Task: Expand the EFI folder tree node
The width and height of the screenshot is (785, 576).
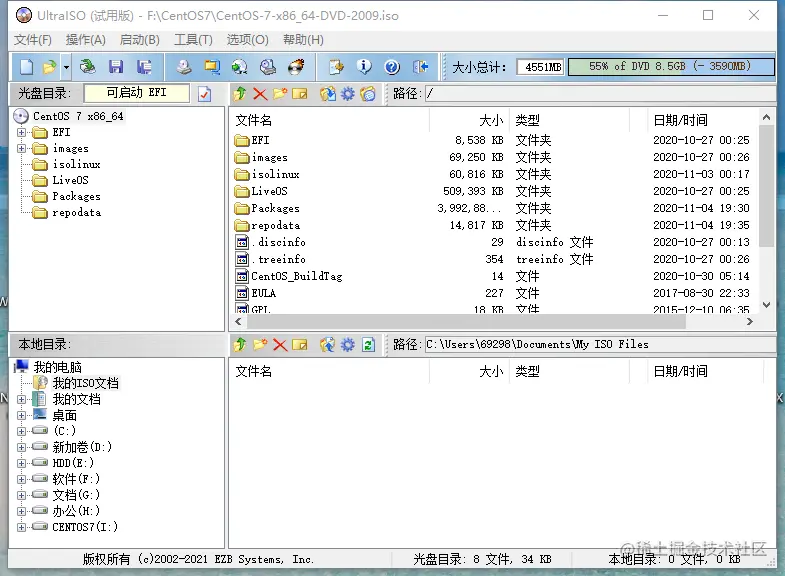Action: click(x=22, y=133)
